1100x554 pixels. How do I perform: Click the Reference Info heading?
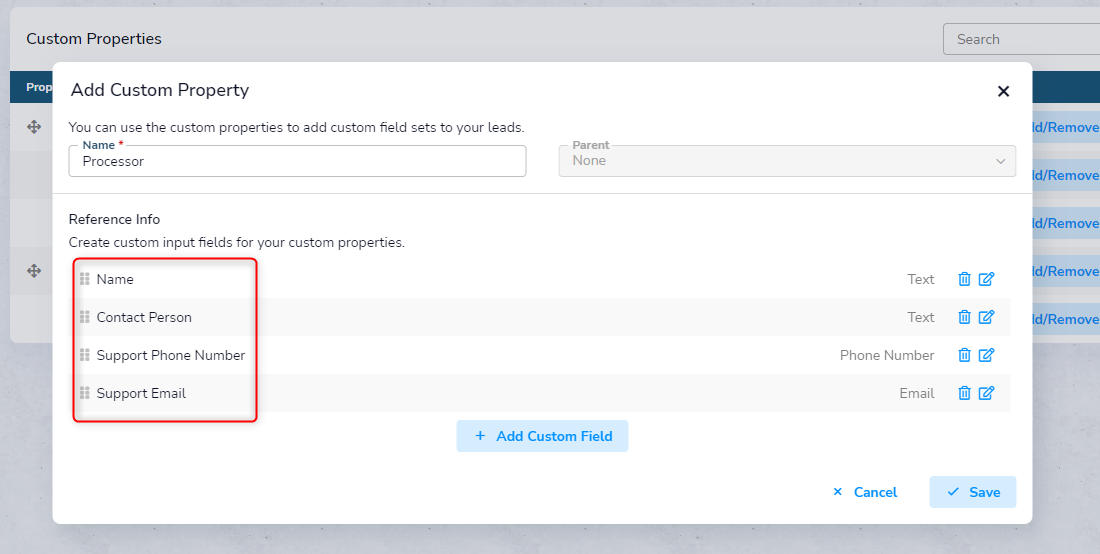pos(114,219)
